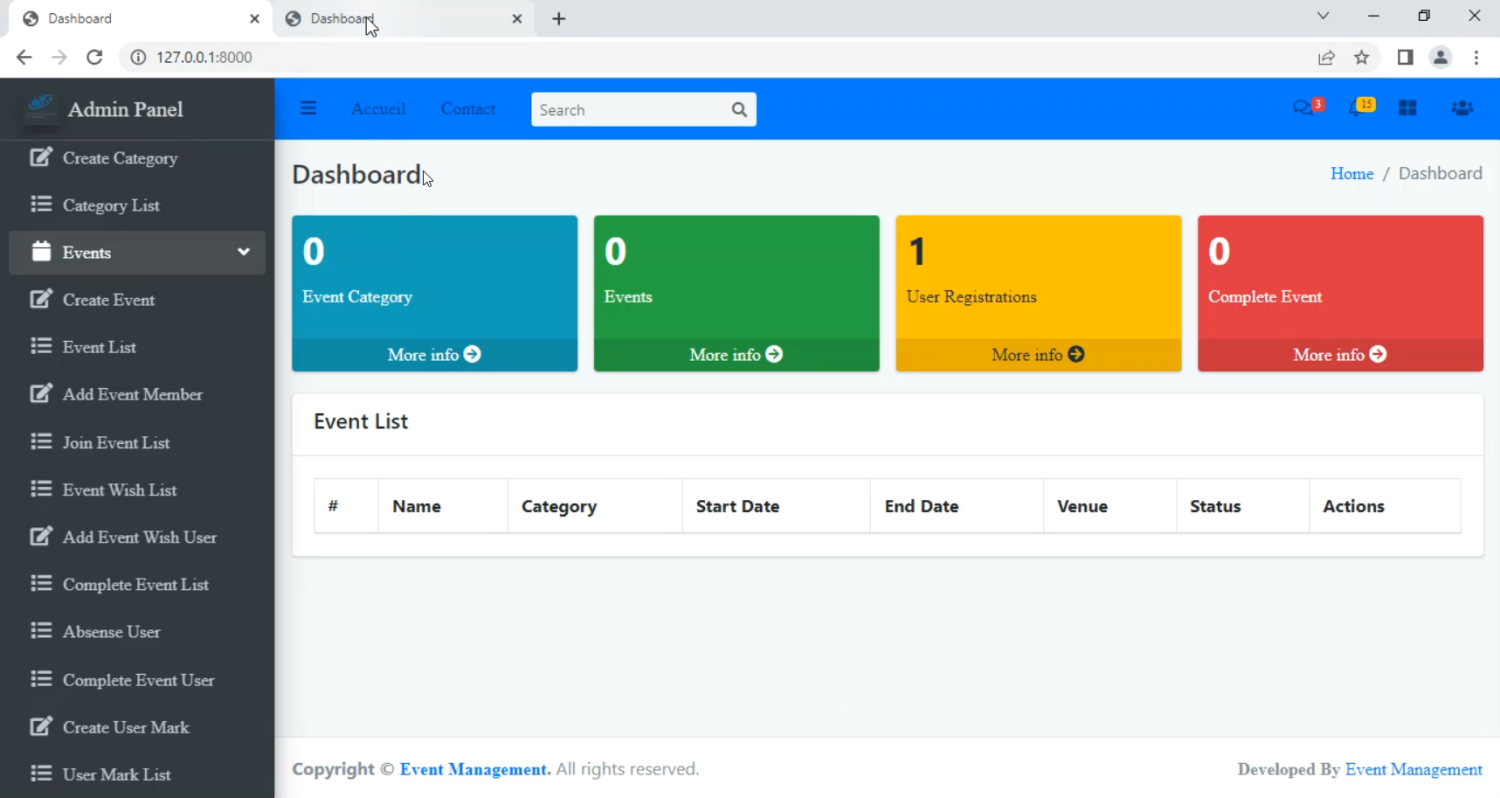Open the Chrome three-dot menu

[x=1476, y=58]
